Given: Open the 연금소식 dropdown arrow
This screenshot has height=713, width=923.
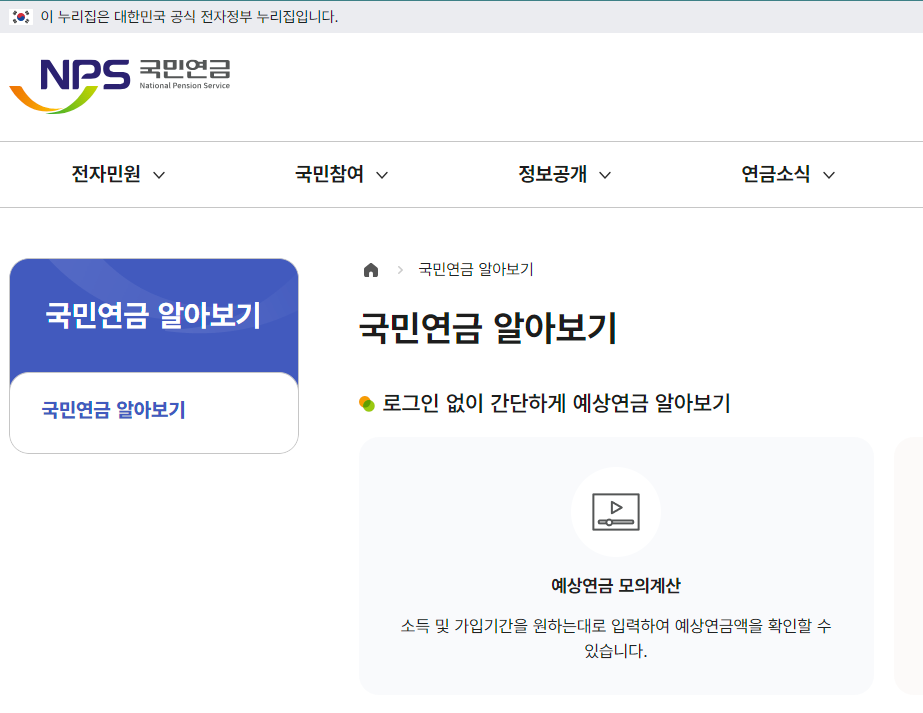Looking at the screenshot, I should coord(829,174).
